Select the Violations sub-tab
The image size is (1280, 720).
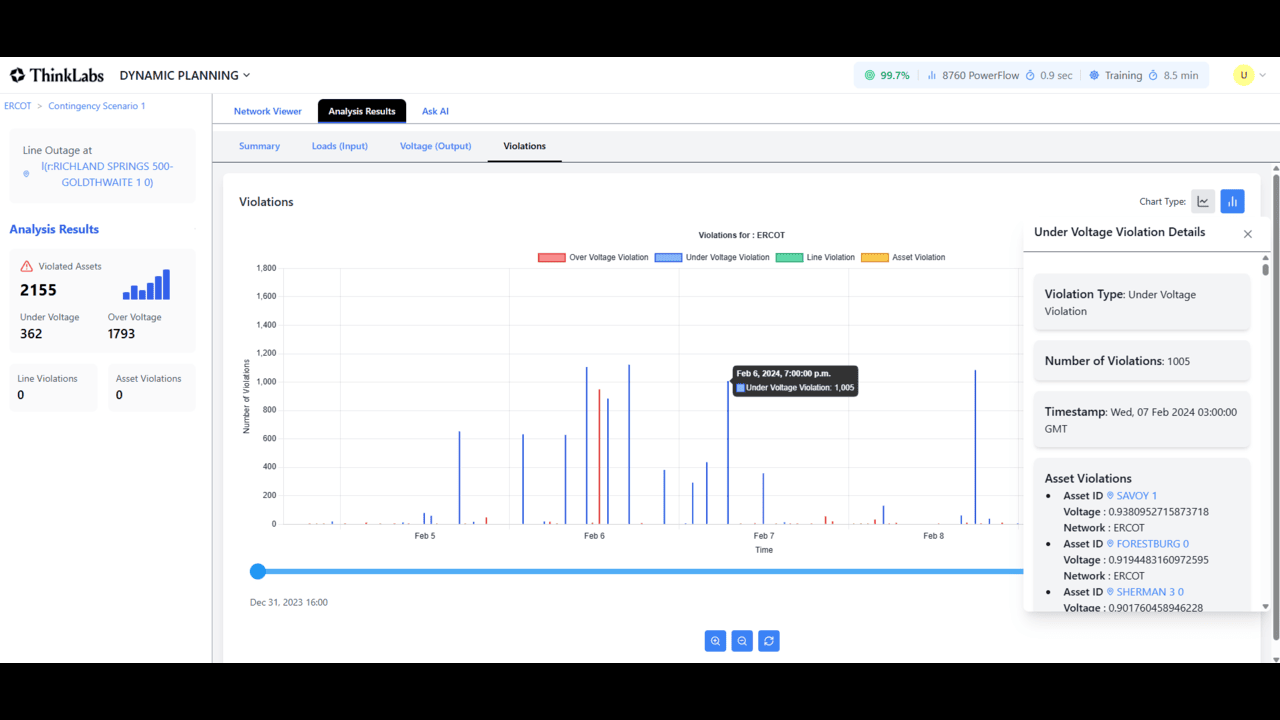coord(525,146)
